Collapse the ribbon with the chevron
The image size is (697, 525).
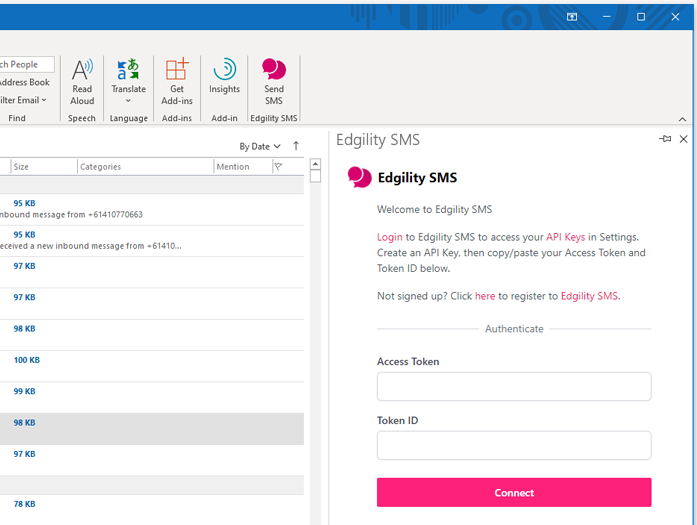tap(682, 119)
